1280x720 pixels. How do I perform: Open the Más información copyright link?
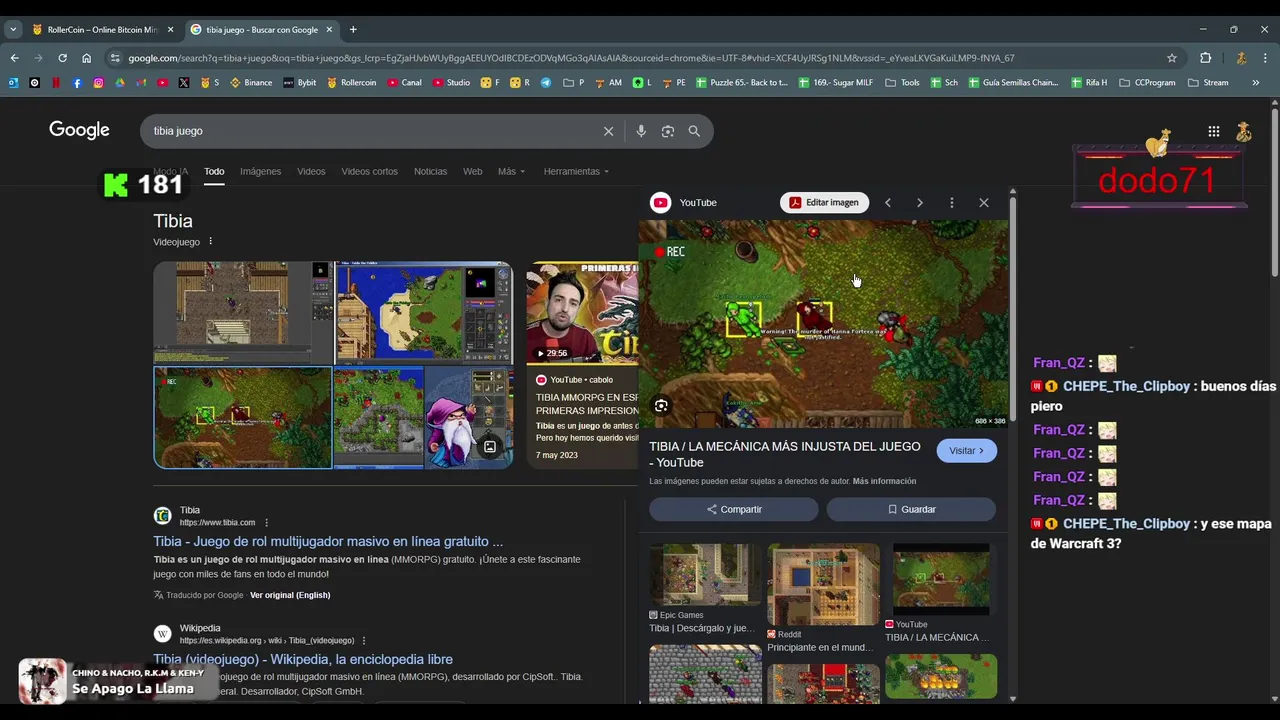coord(884,482)
